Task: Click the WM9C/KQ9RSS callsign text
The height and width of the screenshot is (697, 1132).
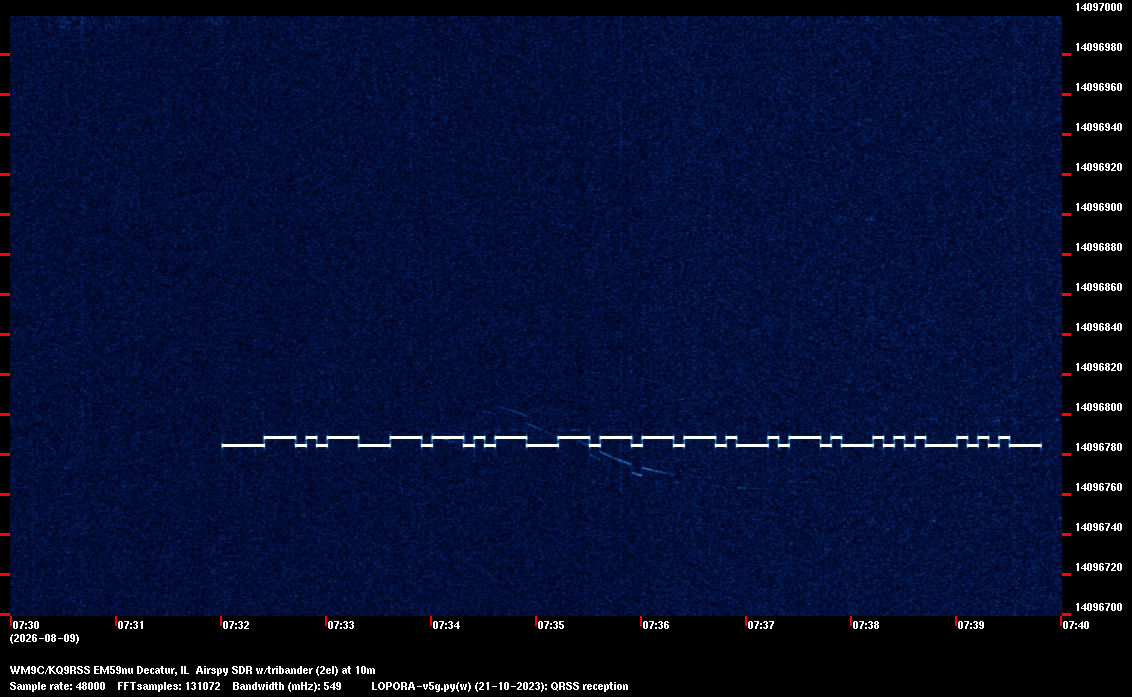Action: point(50,670)
